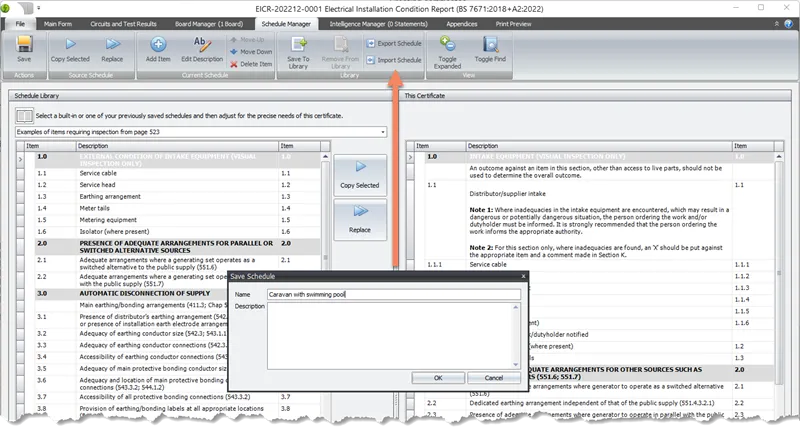Screen dimensions: 800x429
Task: Close the Save Schedule dialog with X
Action: [523, 276]
